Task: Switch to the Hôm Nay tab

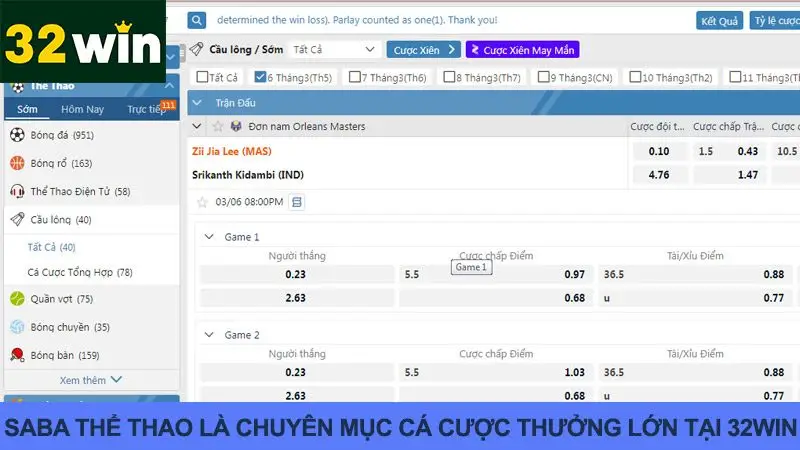Action: pos(82,109)
